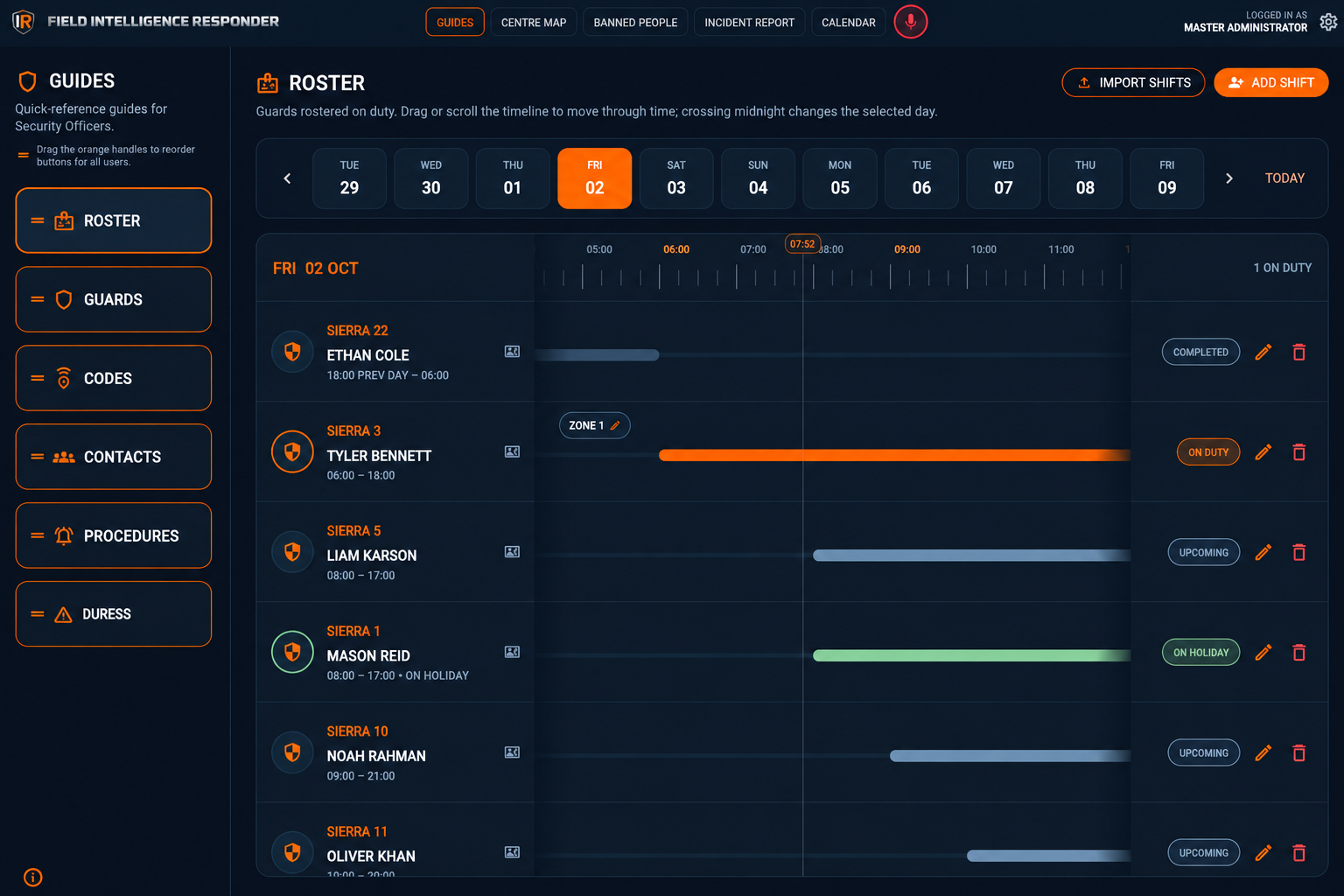This screenshot has height=896, width=1344.
Task: Select Thursday 01 in date strip
Action: pos(513,178)
